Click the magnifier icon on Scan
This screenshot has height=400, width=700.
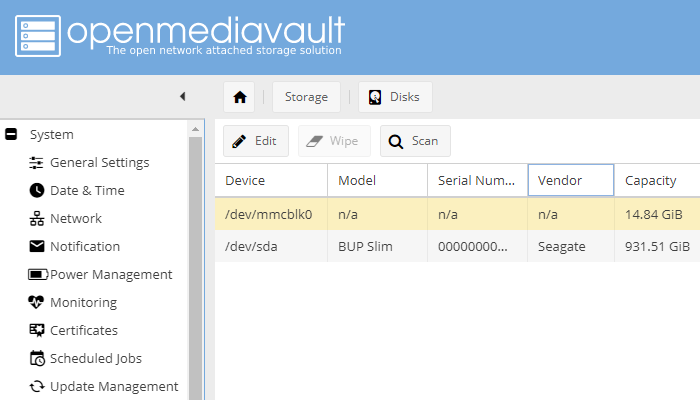[396, 142]
